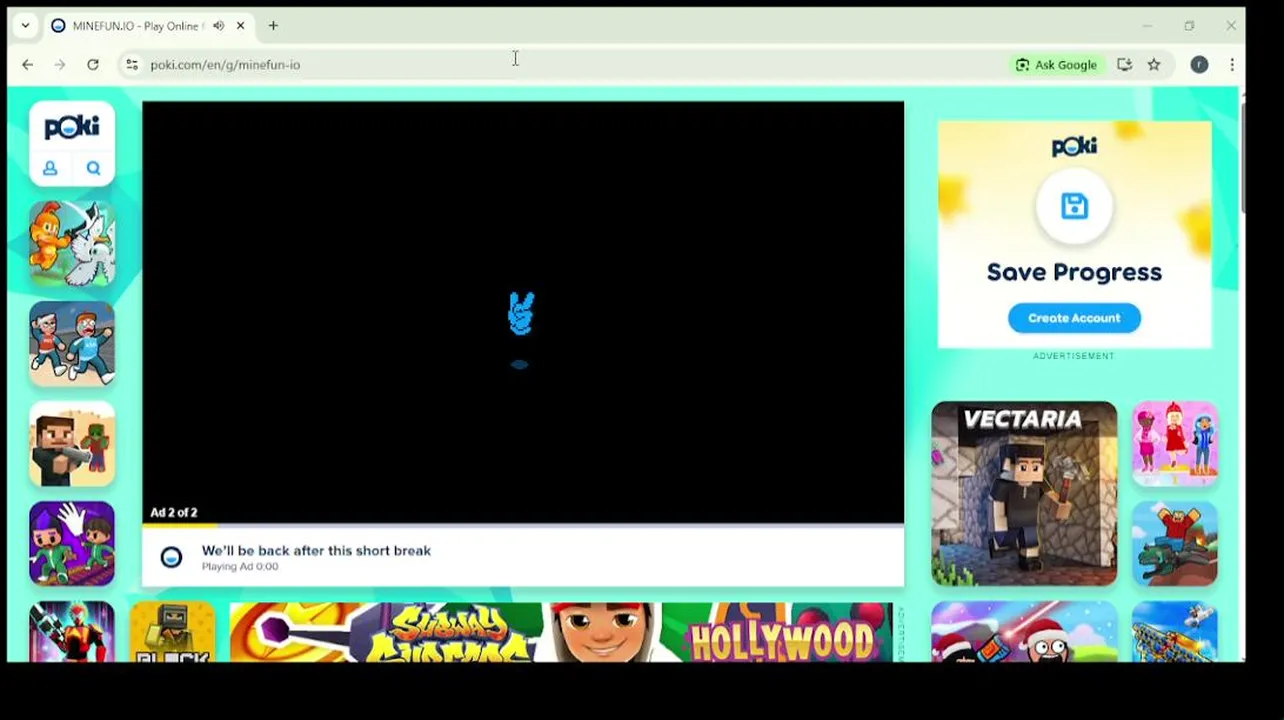Go to Poki home via logo

click(x=72, y=127)
